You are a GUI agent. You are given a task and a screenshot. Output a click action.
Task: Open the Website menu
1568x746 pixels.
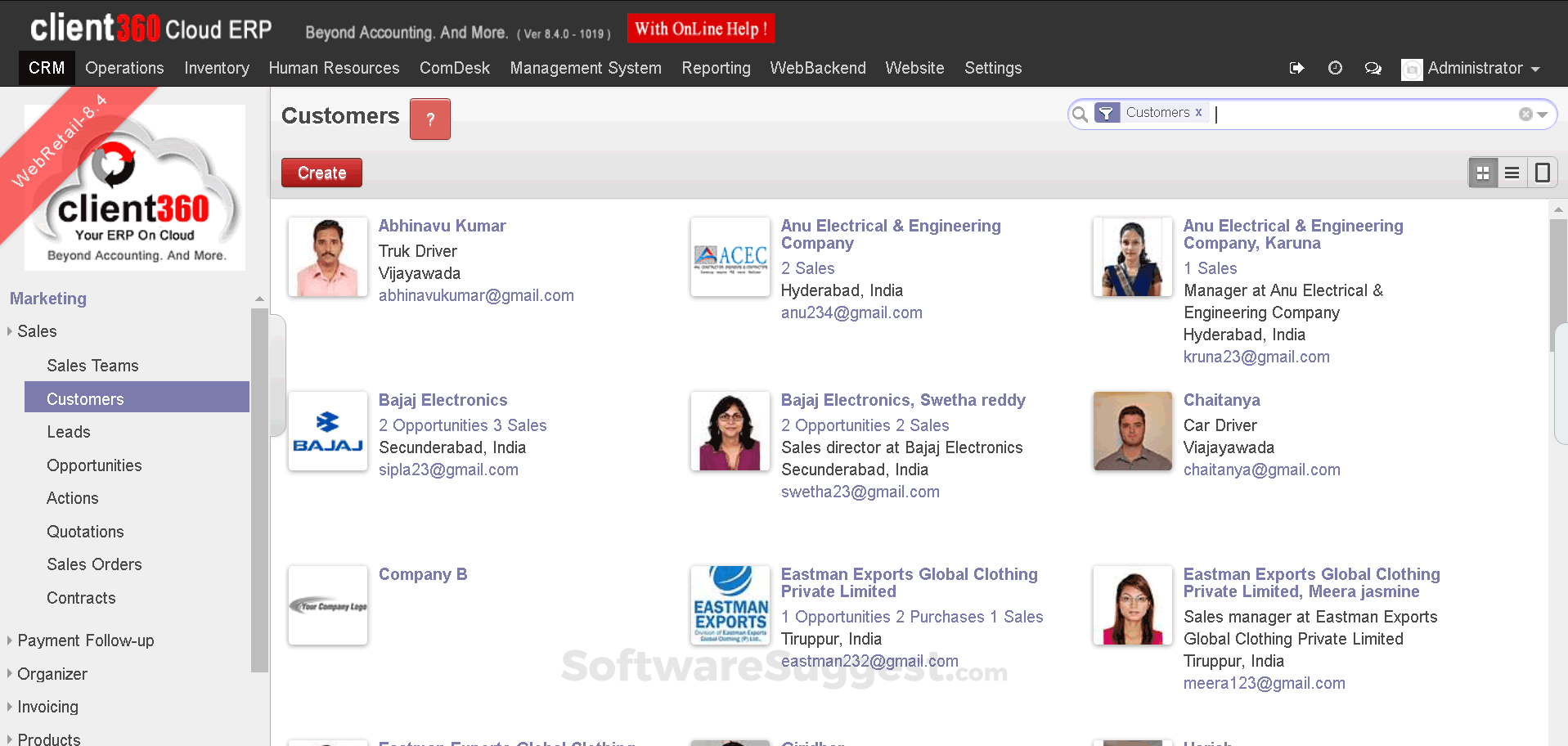914,68
